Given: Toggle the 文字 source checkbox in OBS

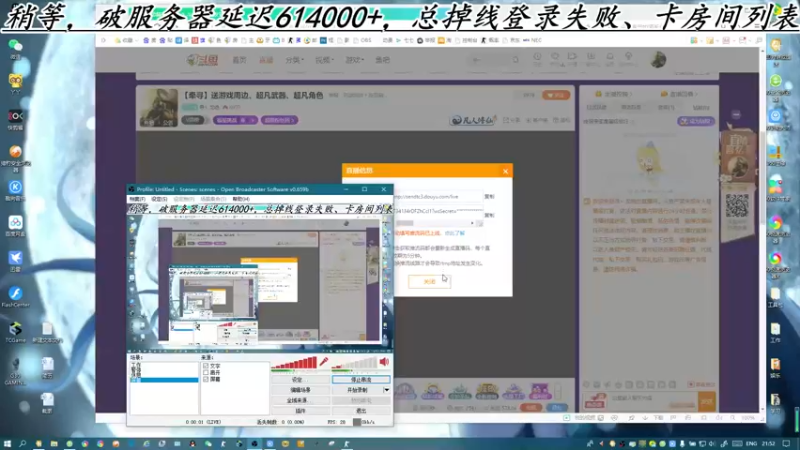Looking at the screenshot, I should [x=206, y=366].
